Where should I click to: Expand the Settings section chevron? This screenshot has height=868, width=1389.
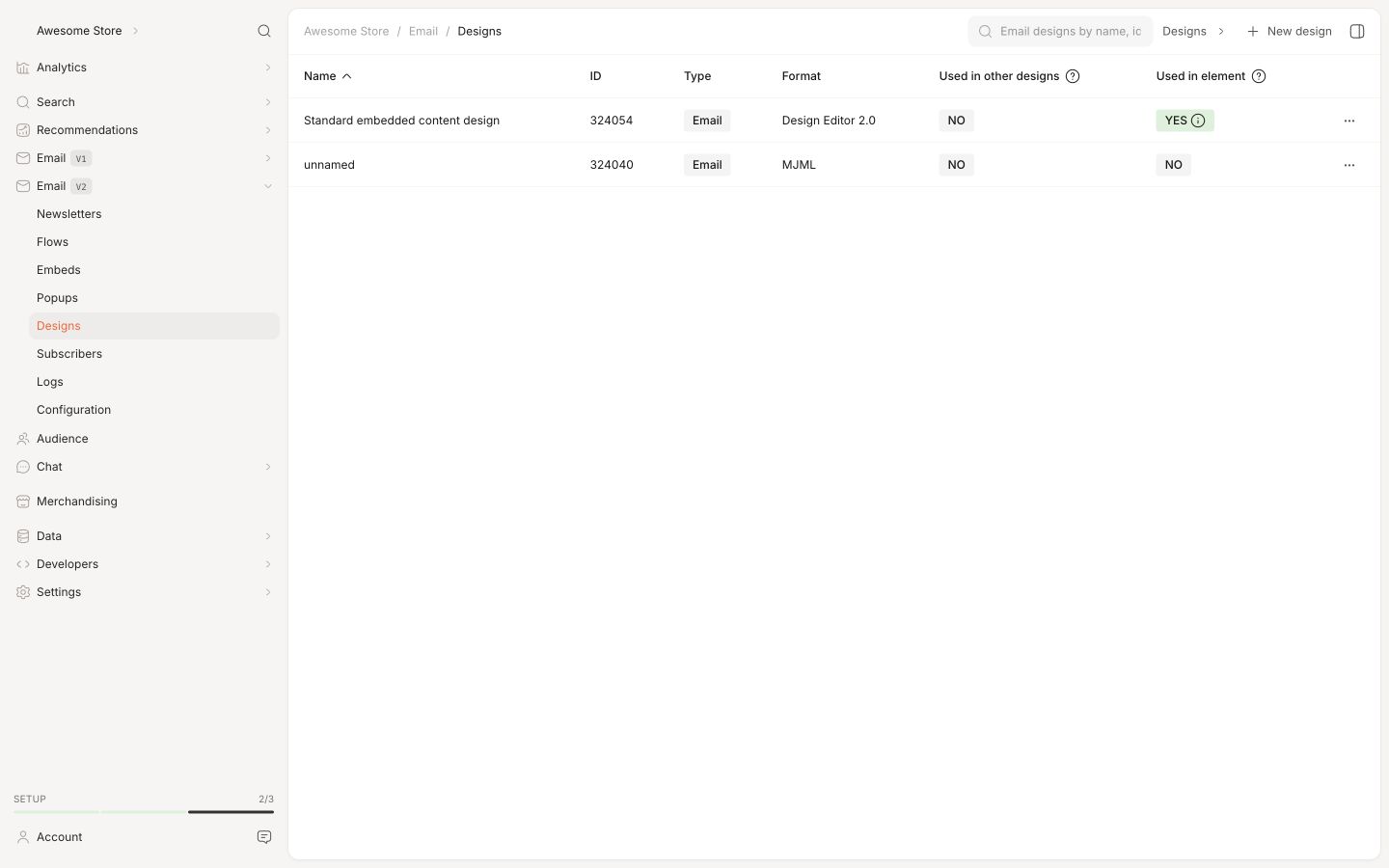pos(268,592)
